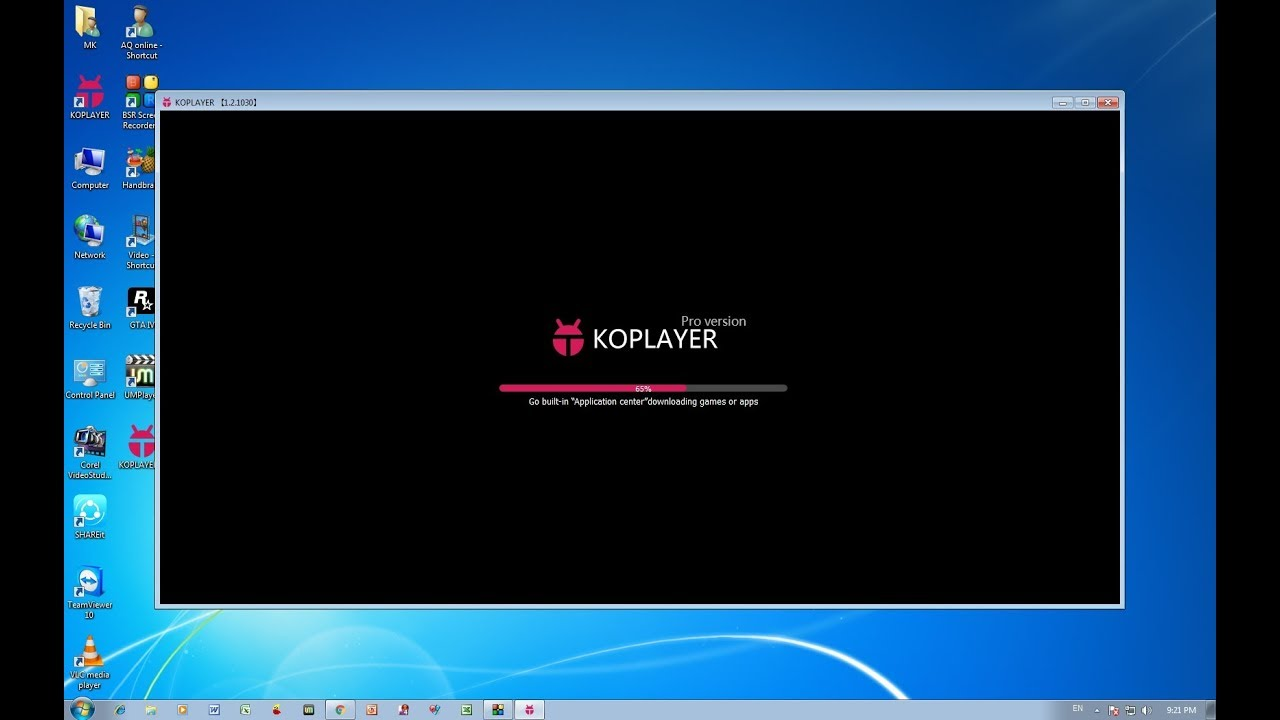
Task: Click the KOPLAYER loading progress bar
Action: coord(643,388)
